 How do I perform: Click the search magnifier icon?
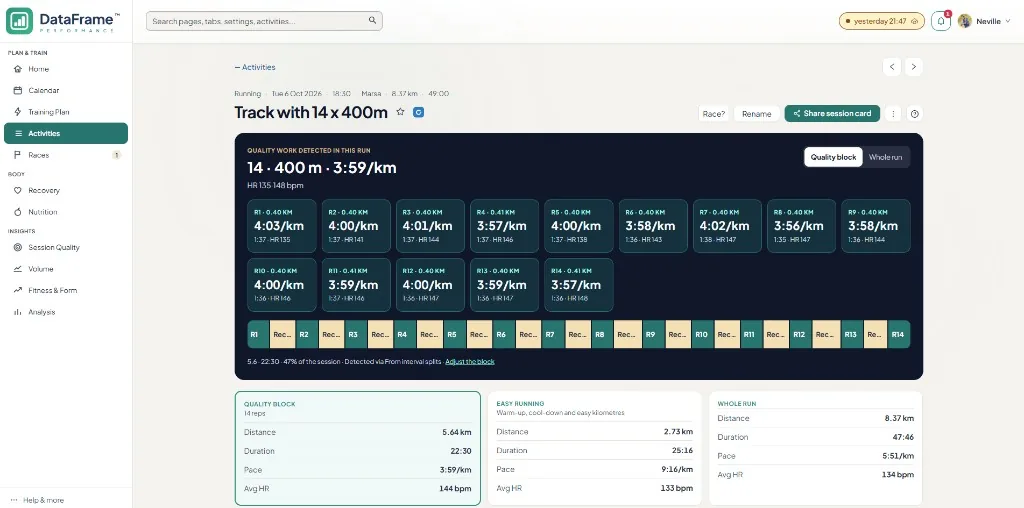[x=372, y=21]
